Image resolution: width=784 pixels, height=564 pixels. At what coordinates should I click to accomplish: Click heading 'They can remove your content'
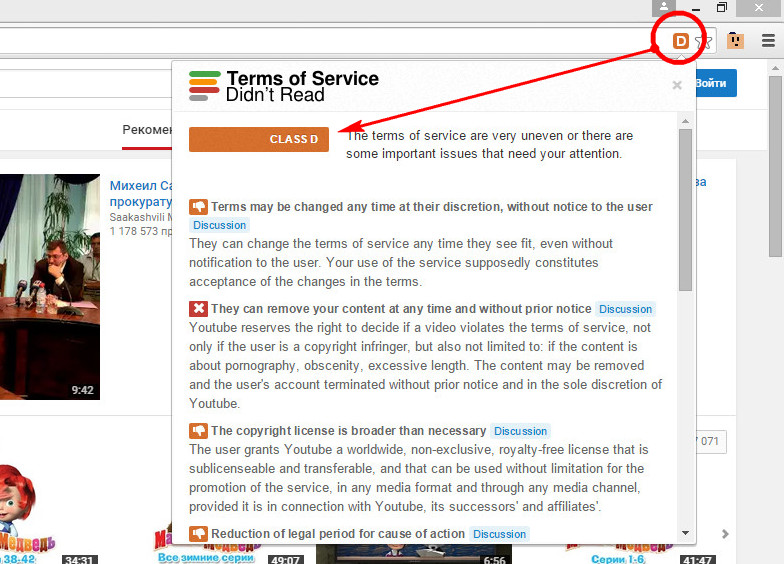coord(401,308)
